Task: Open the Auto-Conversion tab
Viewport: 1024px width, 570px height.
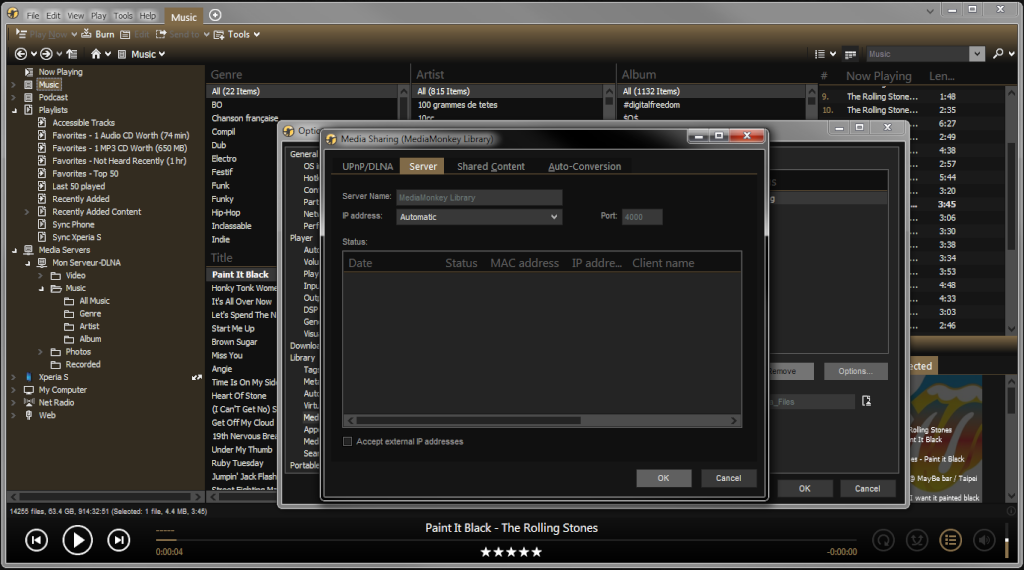Action: pyautogui.click(x=584, y=166)
